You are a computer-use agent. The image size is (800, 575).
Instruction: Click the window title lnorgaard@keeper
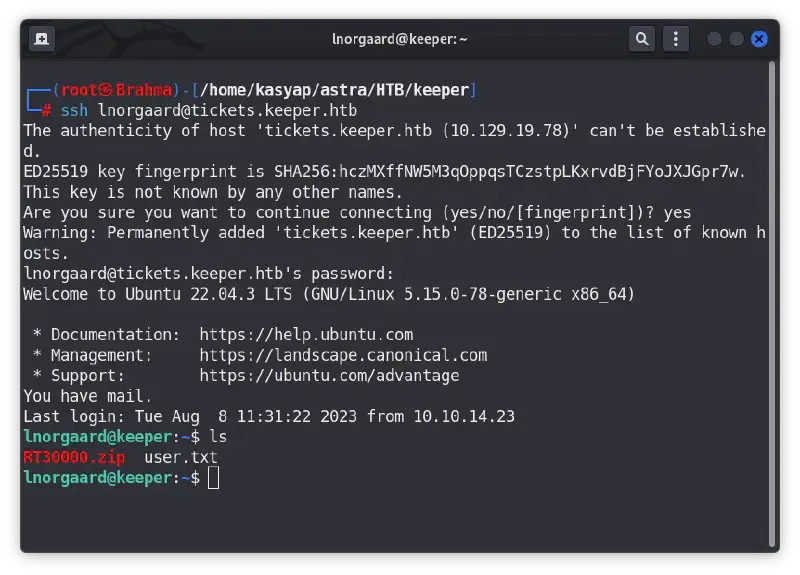pyautogui.click(x=400, y=39)
